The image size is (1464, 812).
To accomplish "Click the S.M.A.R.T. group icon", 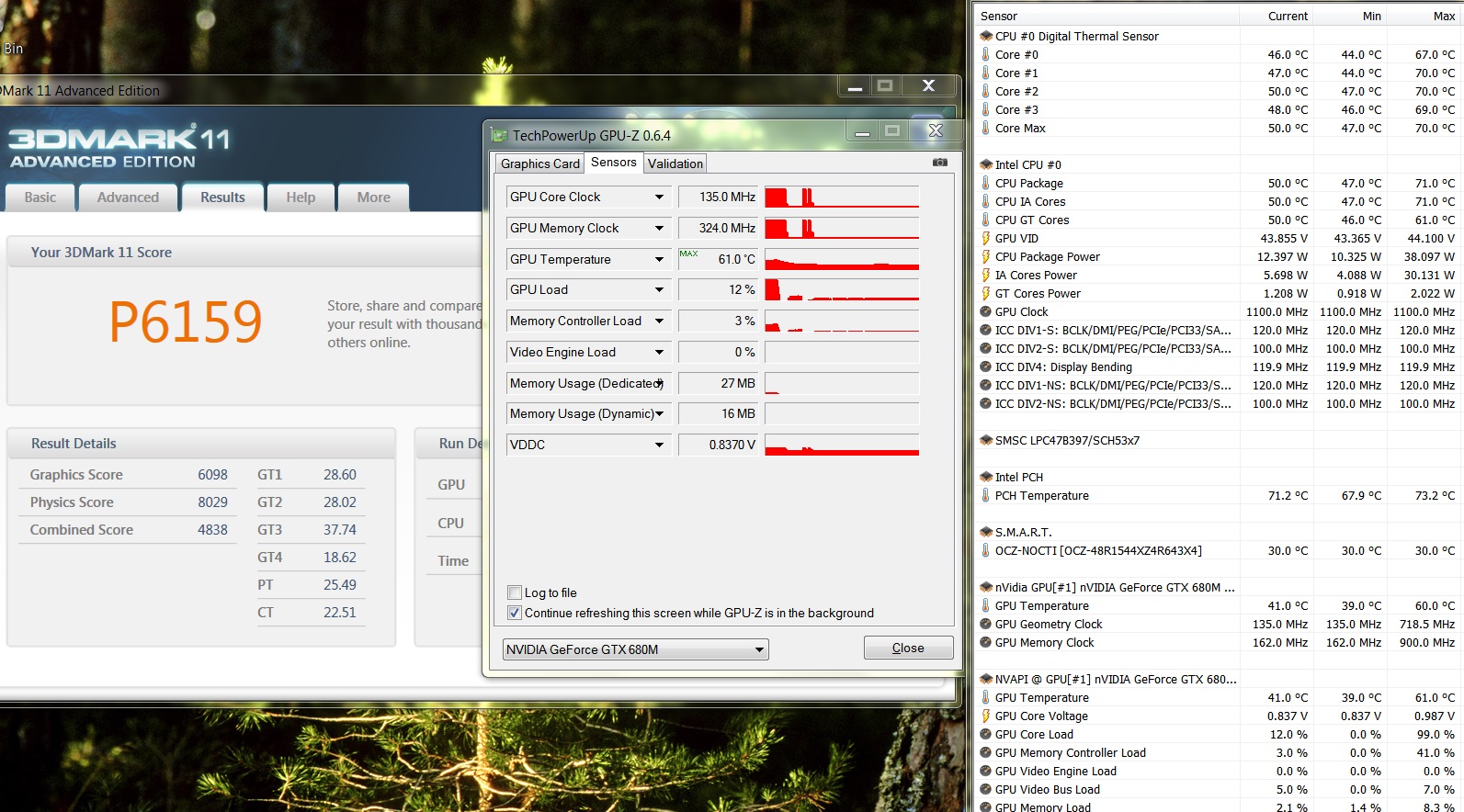I will [986, 532].
